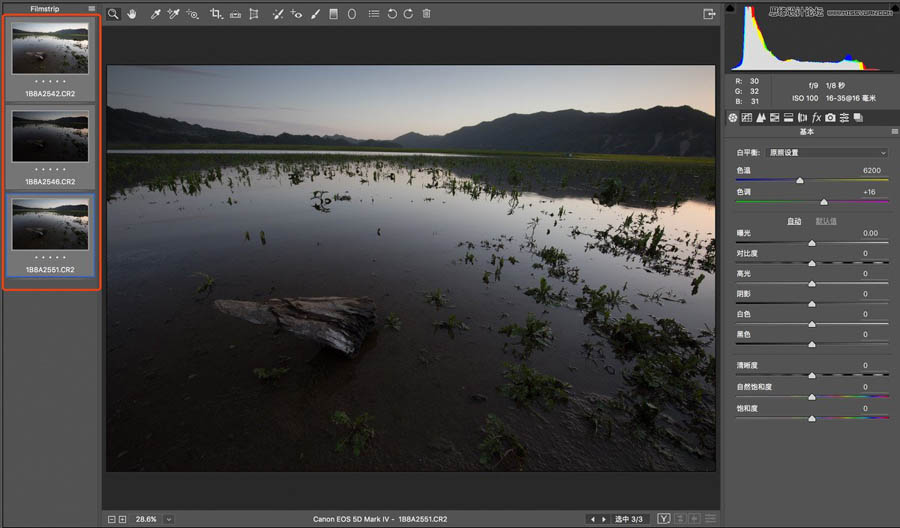Click the vibrance slider handle
The height and width of the screenshot is (528, 900).
click(812, 397)
